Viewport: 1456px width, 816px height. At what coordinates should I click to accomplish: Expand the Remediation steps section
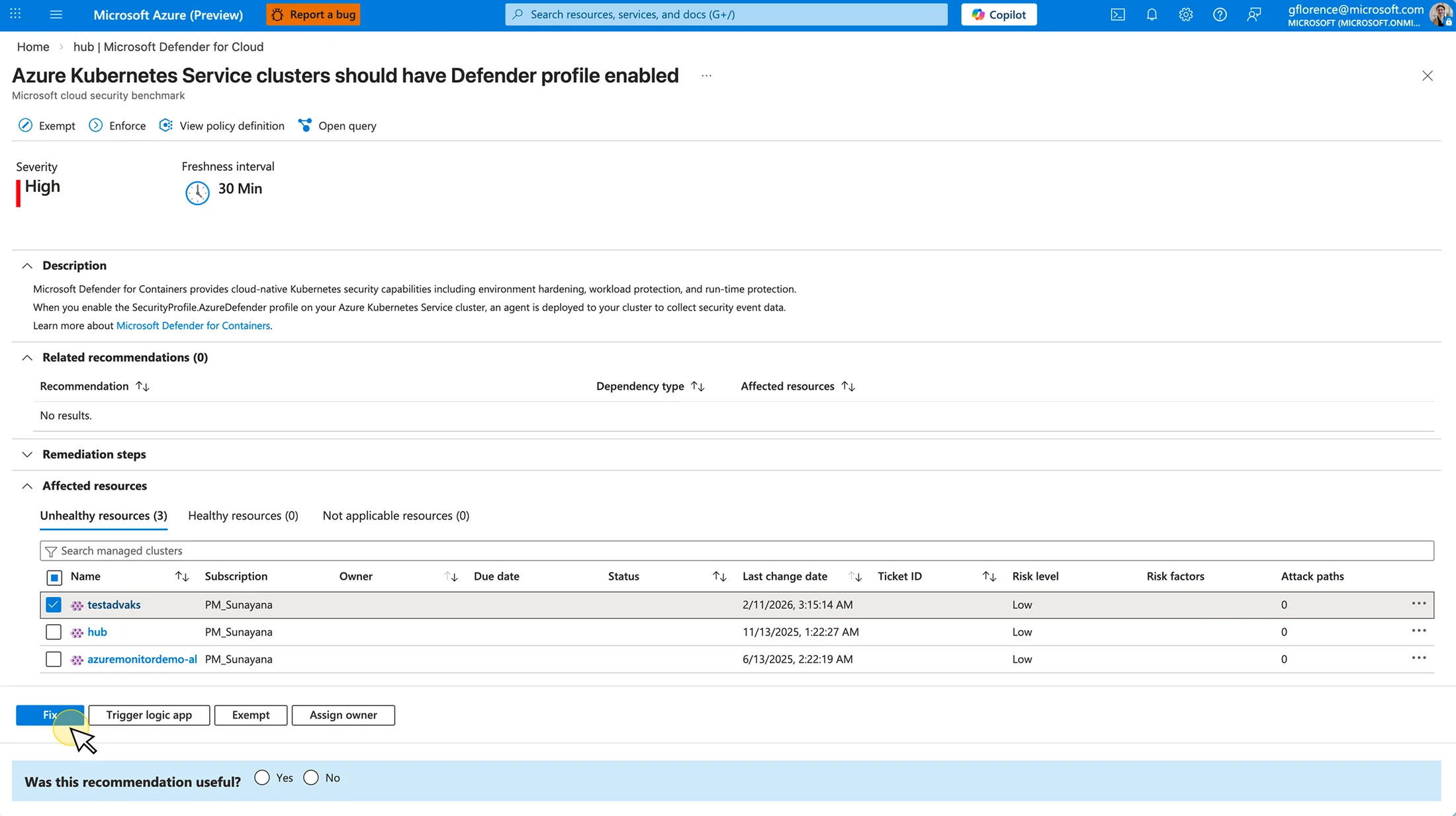click(27, 454)
